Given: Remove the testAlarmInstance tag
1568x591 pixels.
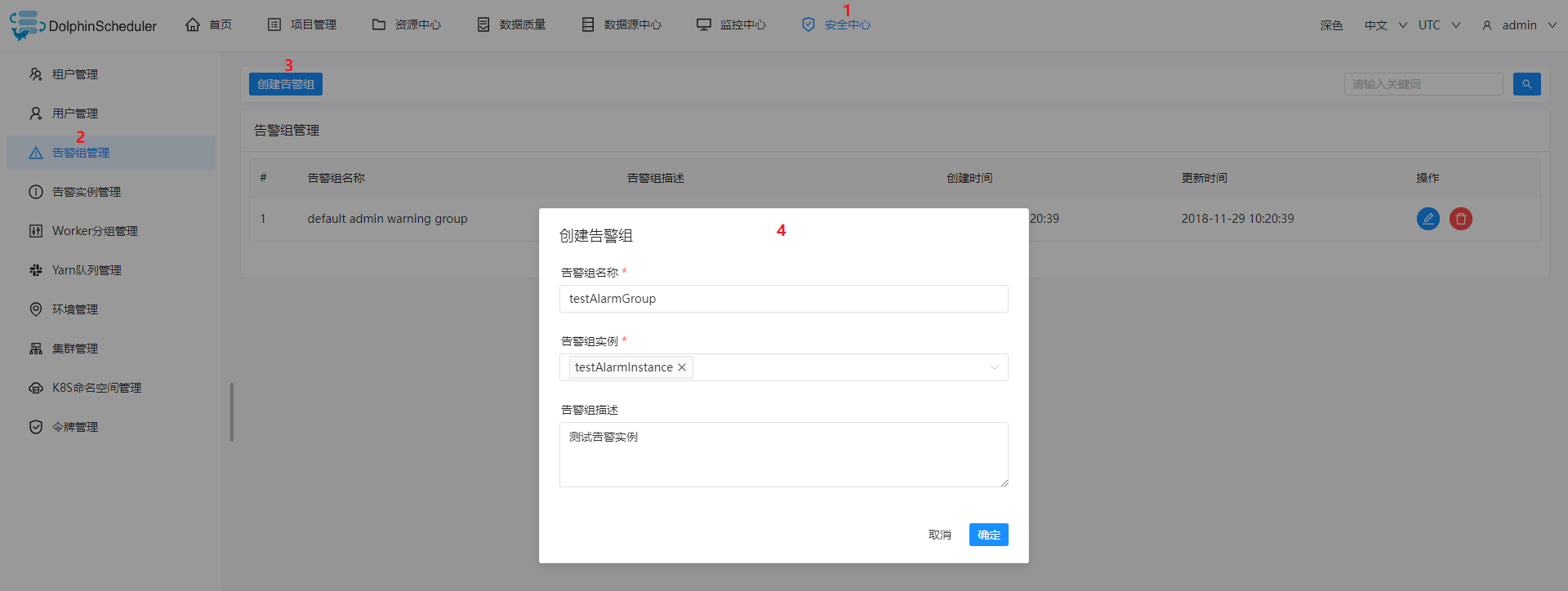Looking at the screenshot, I should (x=682, y=367).
